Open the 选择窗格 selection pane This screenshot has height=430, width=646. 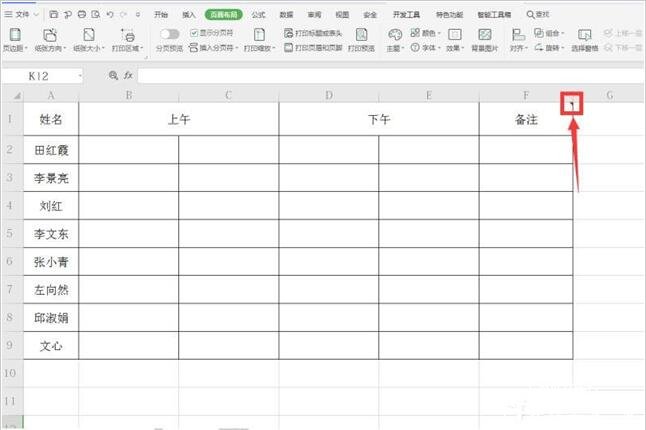point(585,40)
